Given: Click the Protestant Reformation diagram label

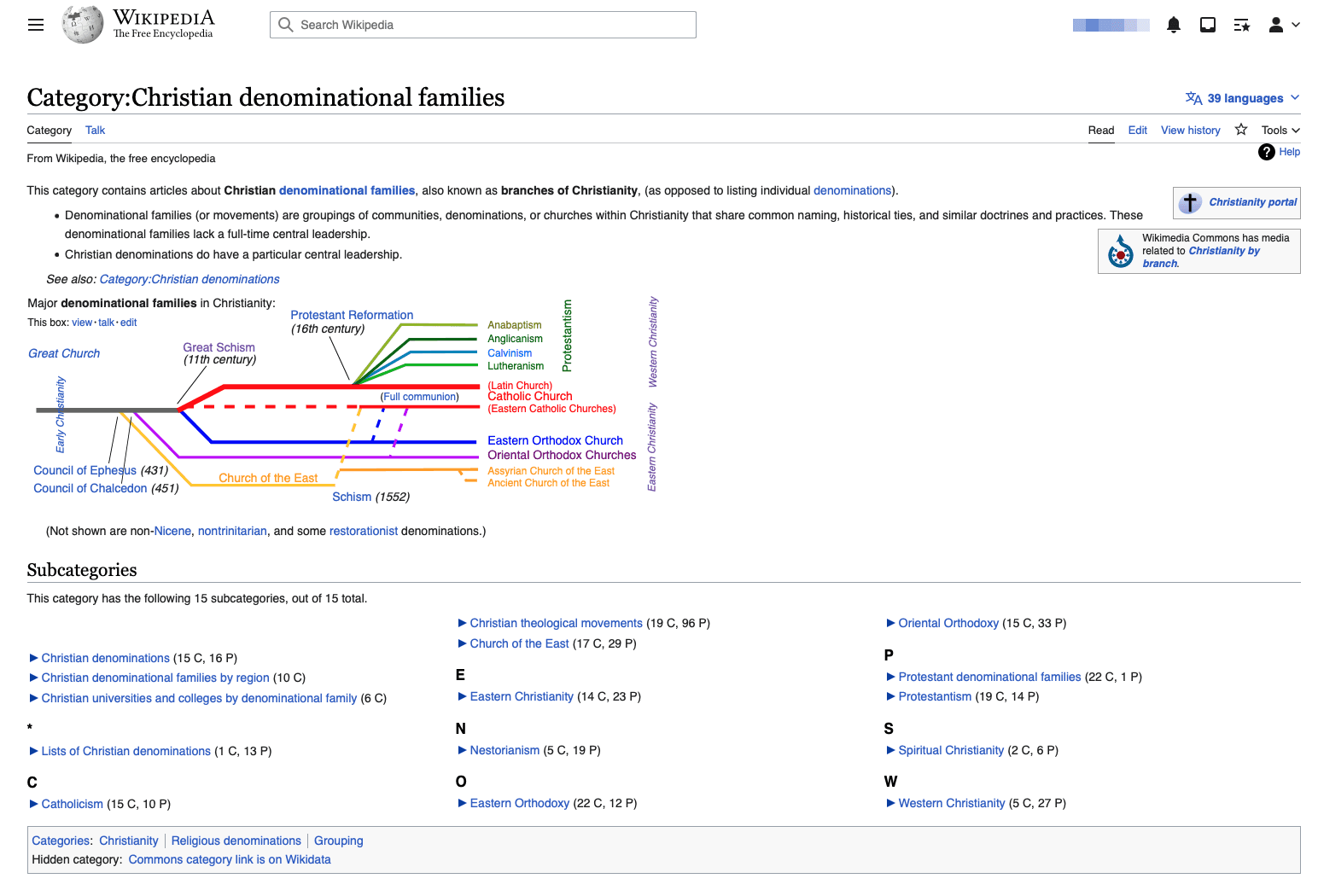Looking at the screenshot, I should 352,315.
